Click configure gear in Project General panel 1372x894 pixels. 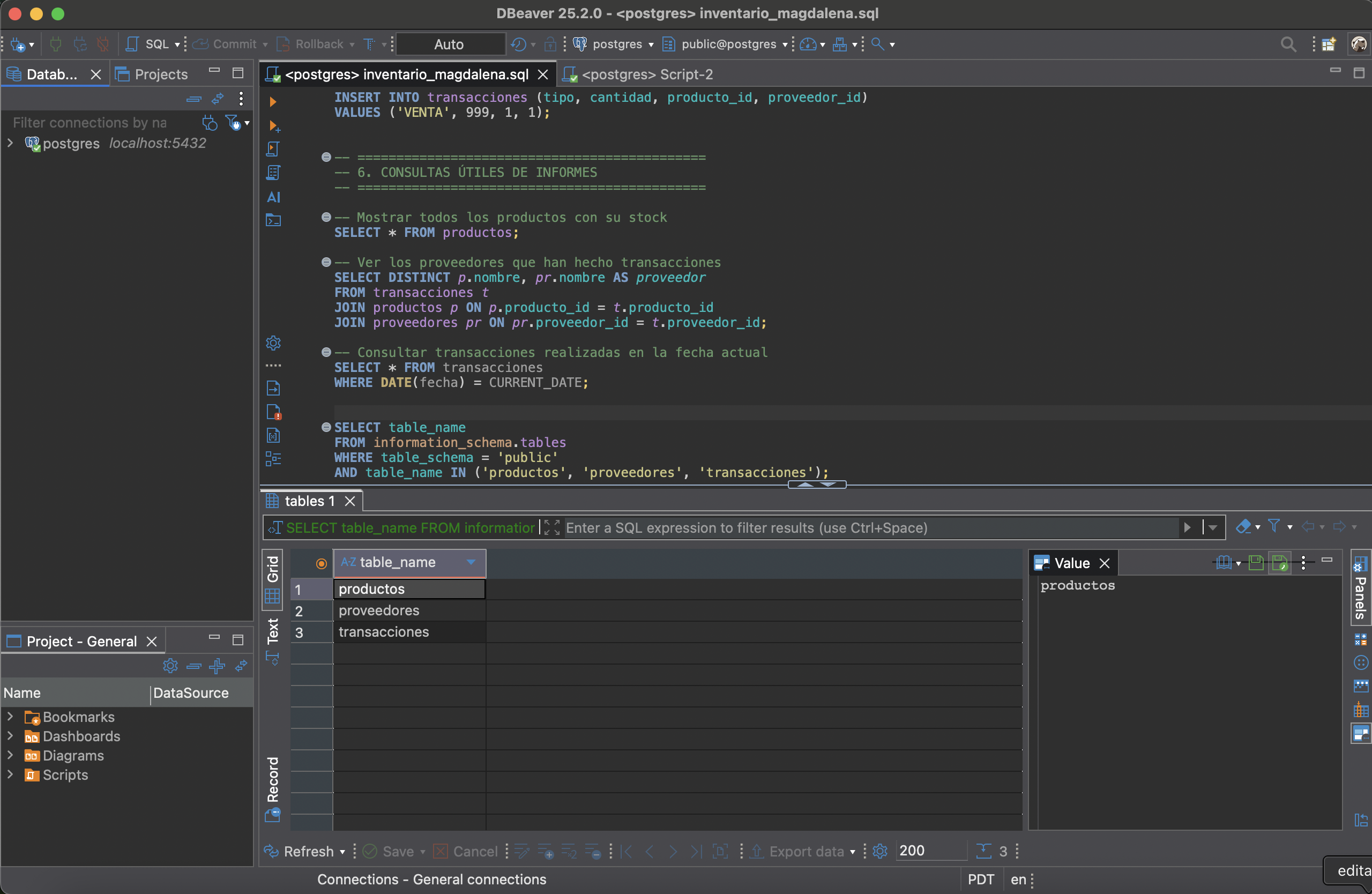[170, 666]
